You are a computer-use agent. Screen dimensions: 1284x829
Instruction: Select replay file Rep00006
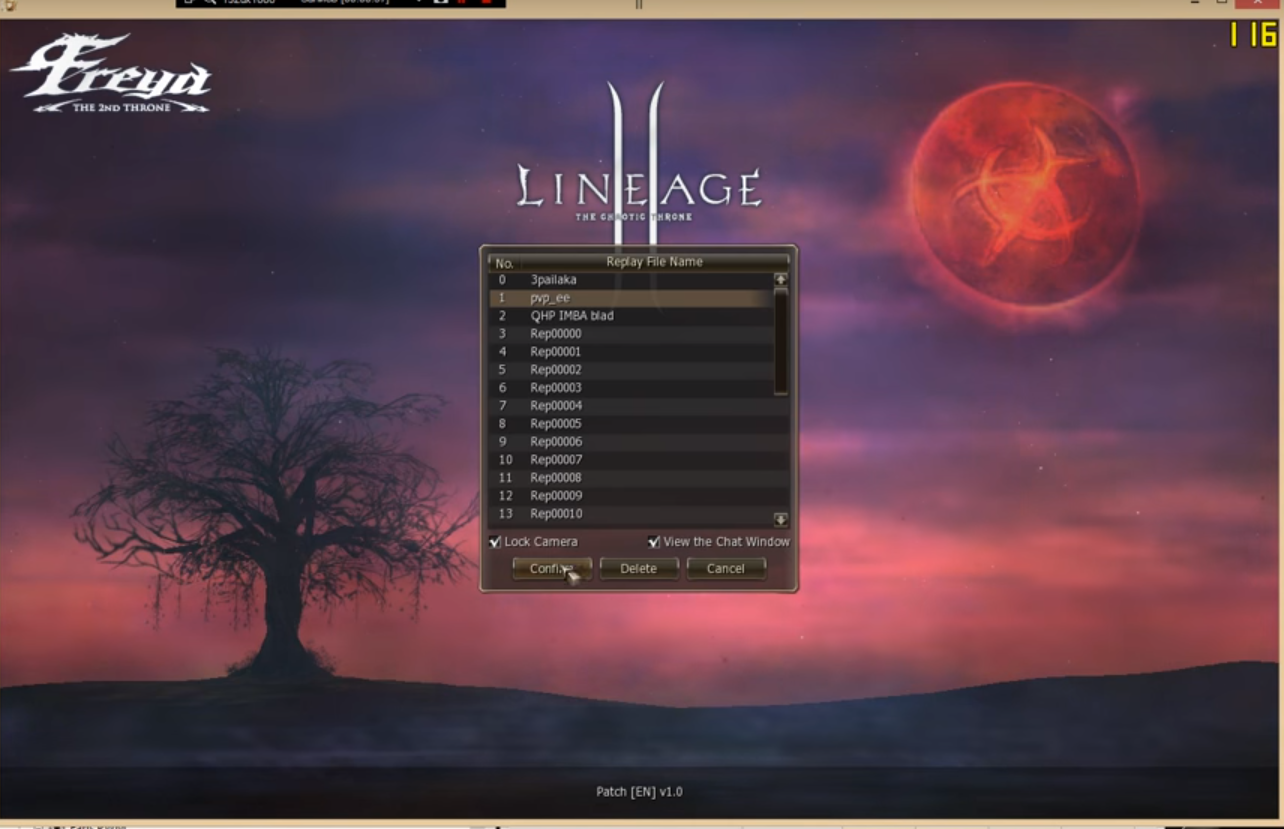pyautogui.click(x=631, y=442)
